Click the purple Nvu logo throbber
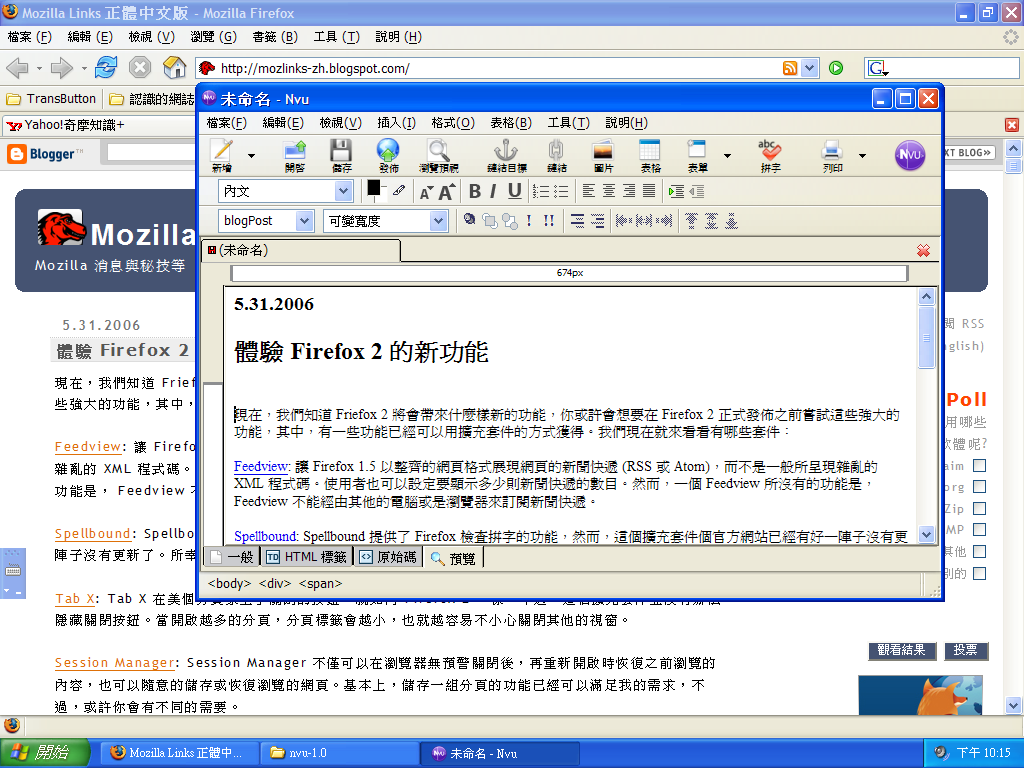 pos(910,155)
